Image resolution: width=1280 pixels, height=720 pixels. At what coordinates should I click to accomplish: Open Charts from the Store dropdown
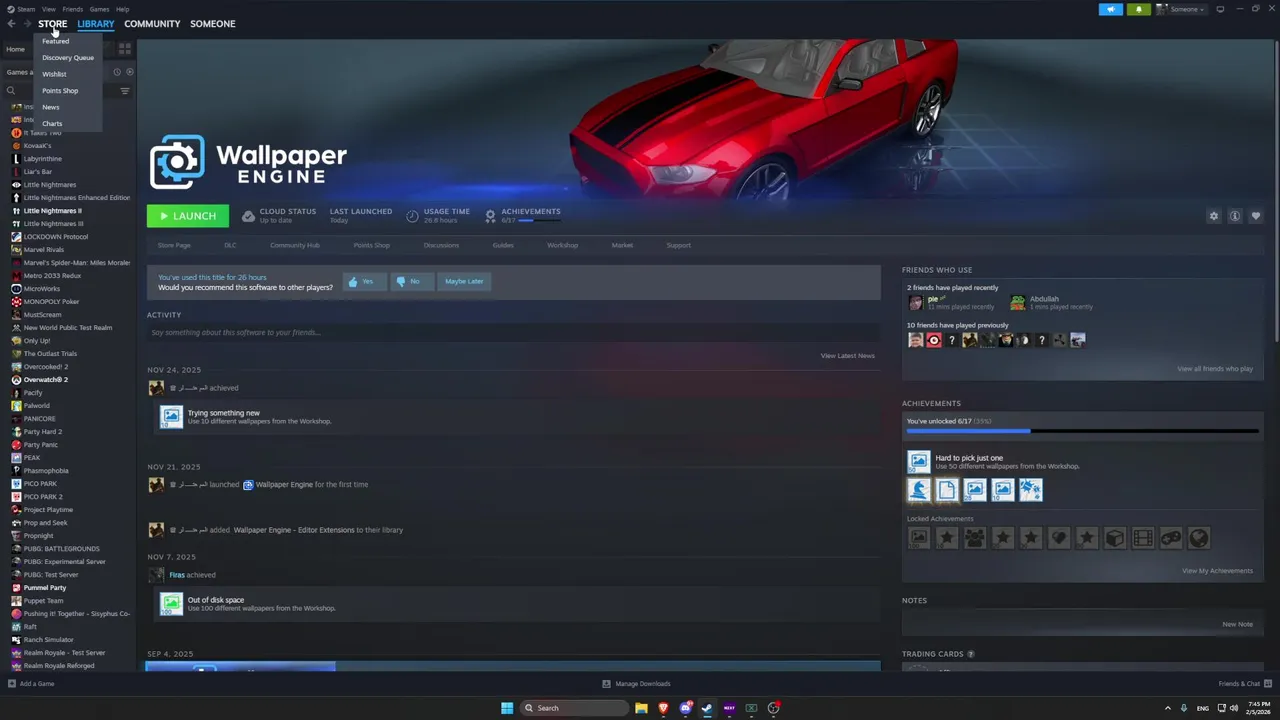coord(52,123)
